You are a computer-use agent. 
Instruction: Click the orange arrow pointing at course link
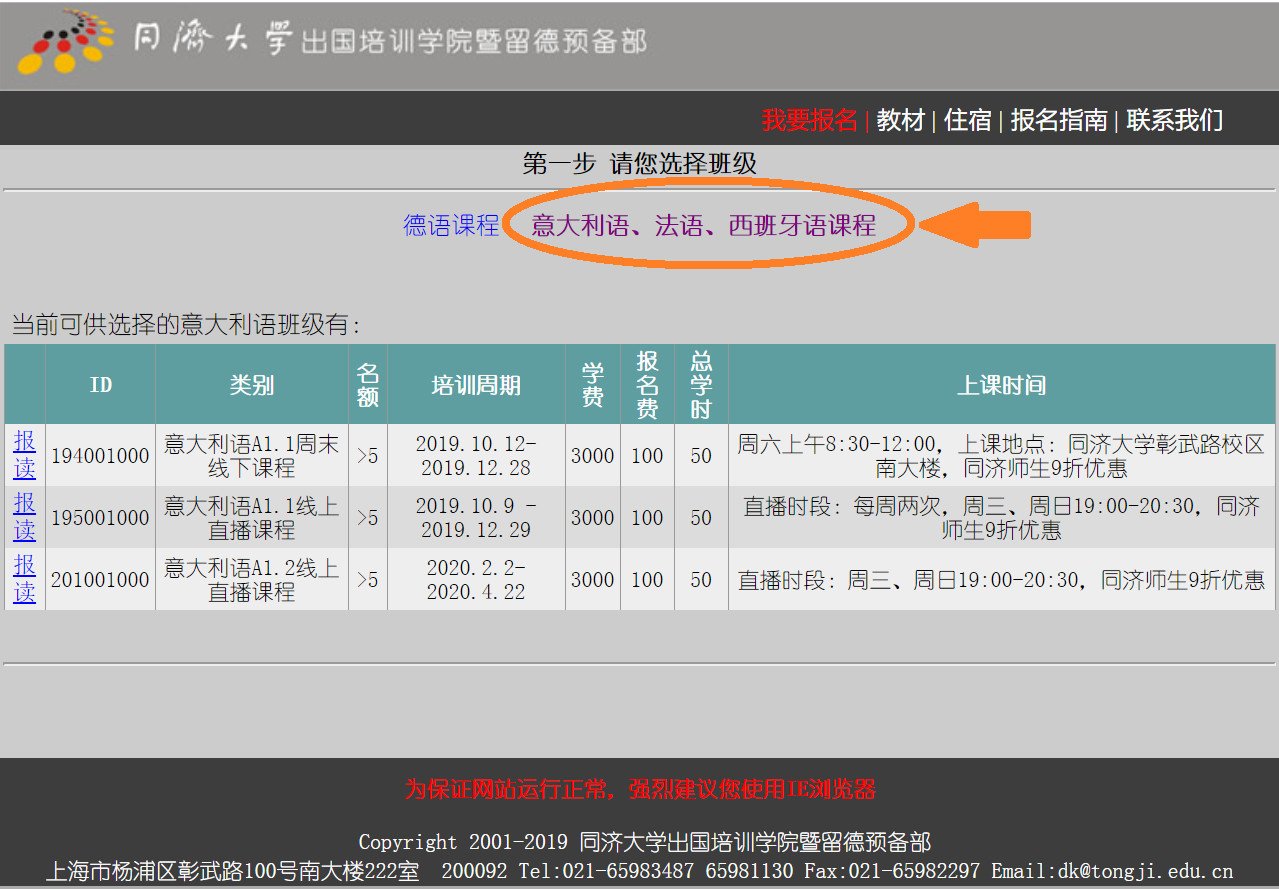pyautogui.click(x=975, y=224)
